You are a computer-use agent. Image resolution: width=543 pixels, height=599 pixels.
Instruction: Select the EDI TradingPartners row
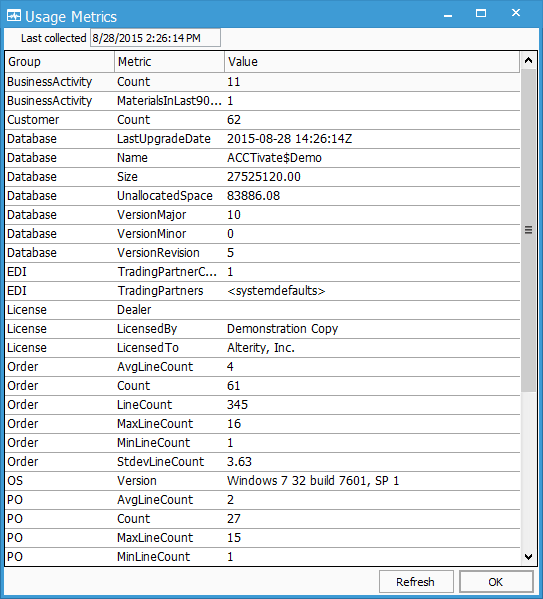coord(263,291)
